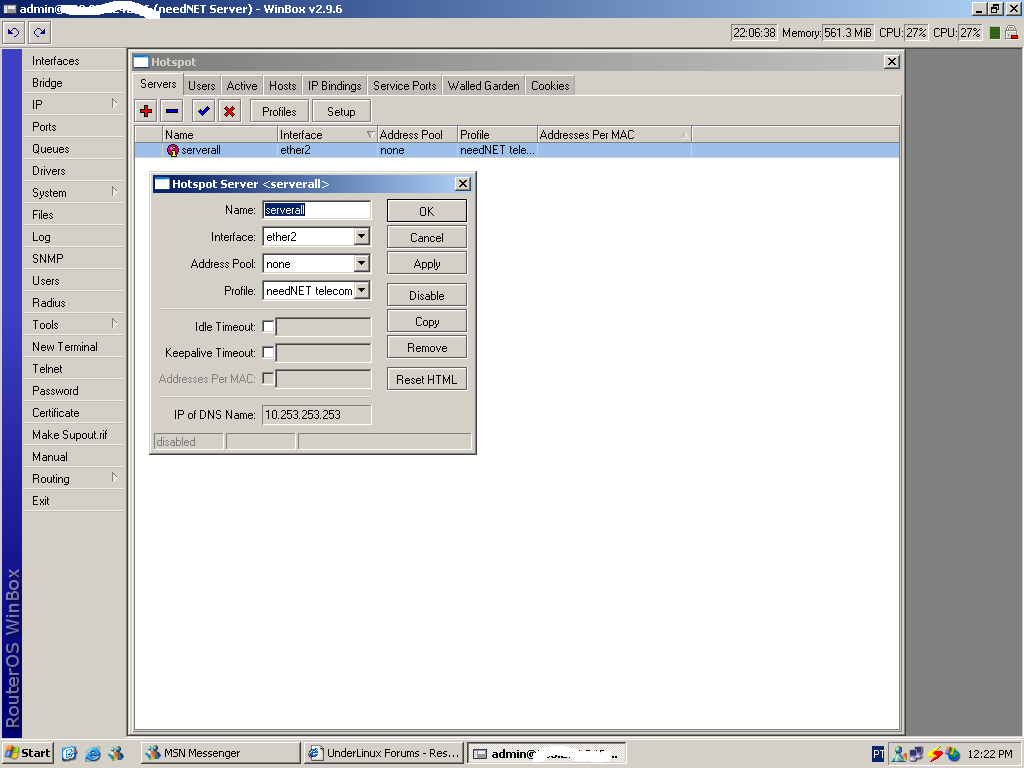Click the Disable button in dialog
This screenshot has width=1024, height=768.
[426, 295]
